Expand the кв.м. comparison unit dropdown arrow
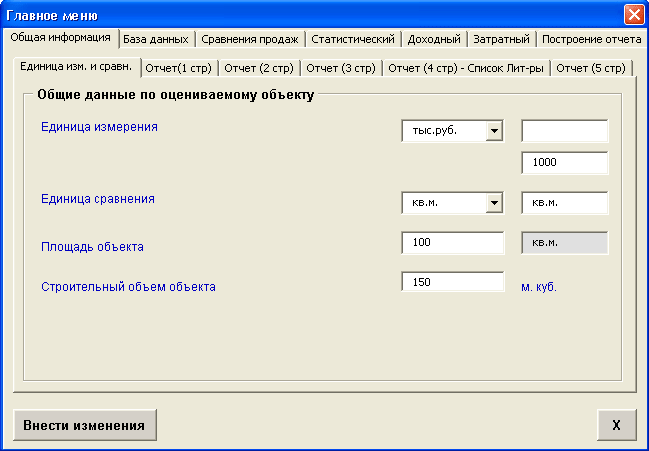649x451 pixels. (x=493, y=203)
